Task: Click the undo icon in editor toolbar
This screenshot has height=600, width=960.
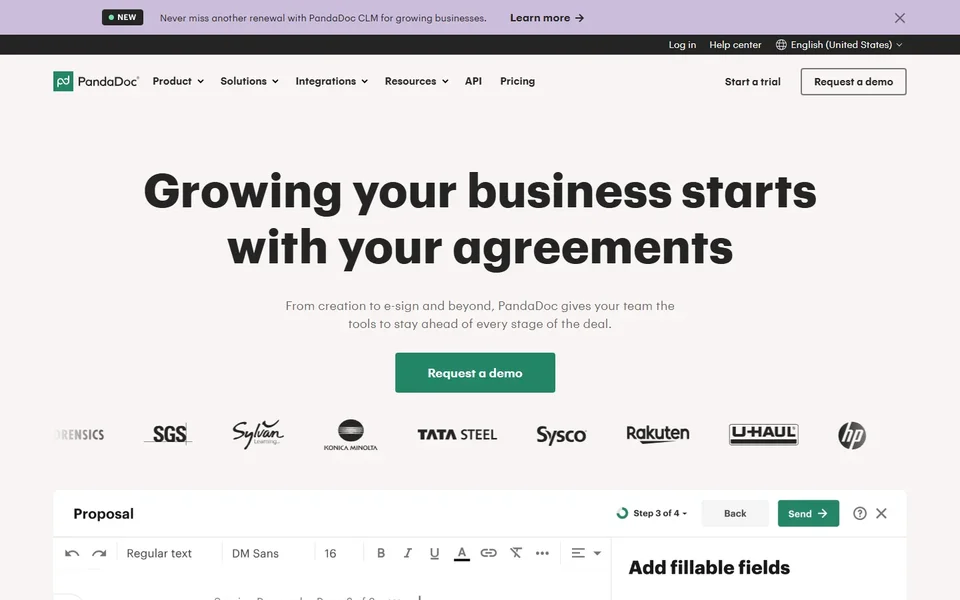Action: tap(72, 553)
